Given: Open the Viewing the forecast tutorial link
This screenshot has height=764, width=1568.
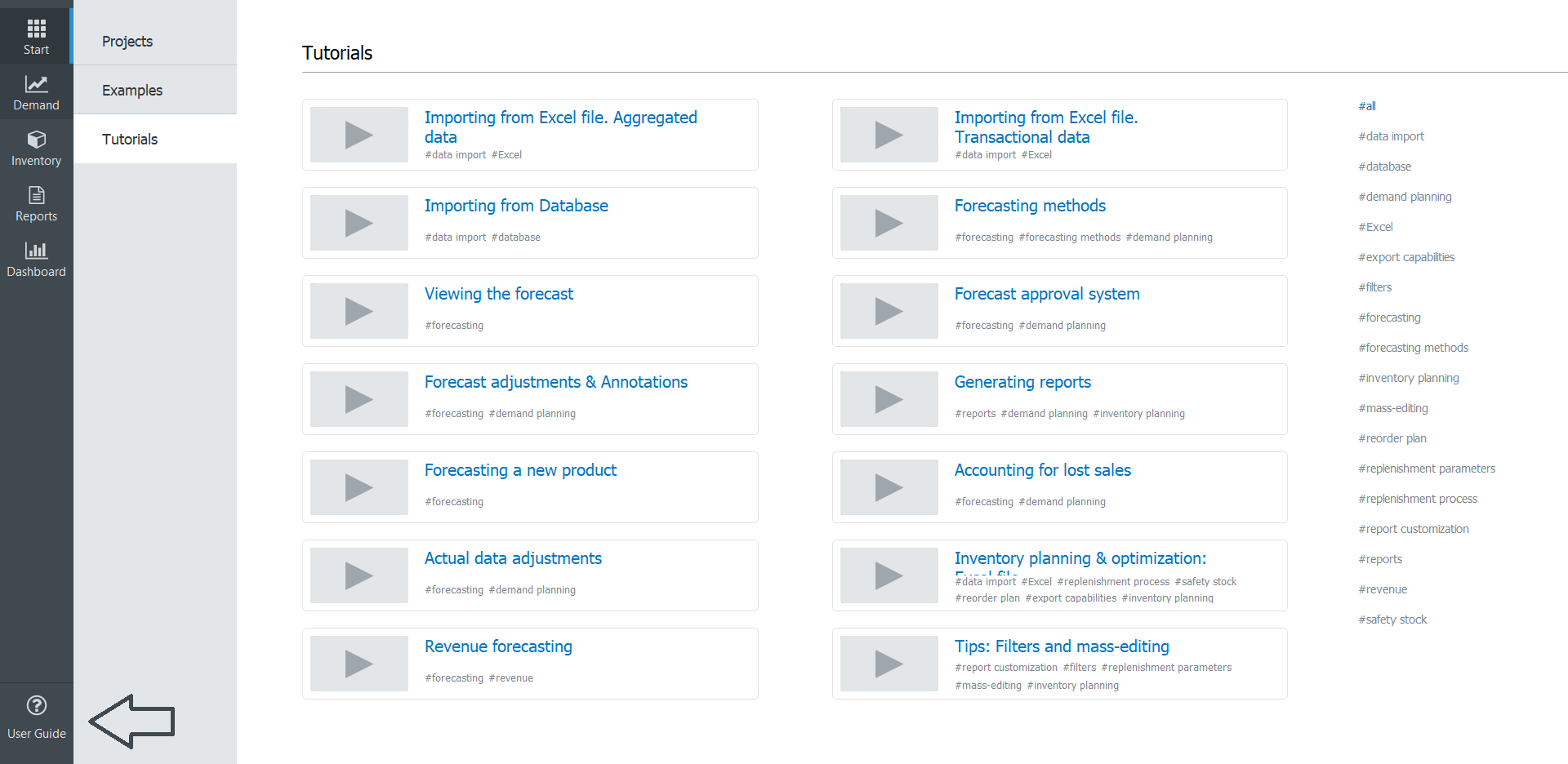Looking at the screenshot, I should click(x=498, y=294).
